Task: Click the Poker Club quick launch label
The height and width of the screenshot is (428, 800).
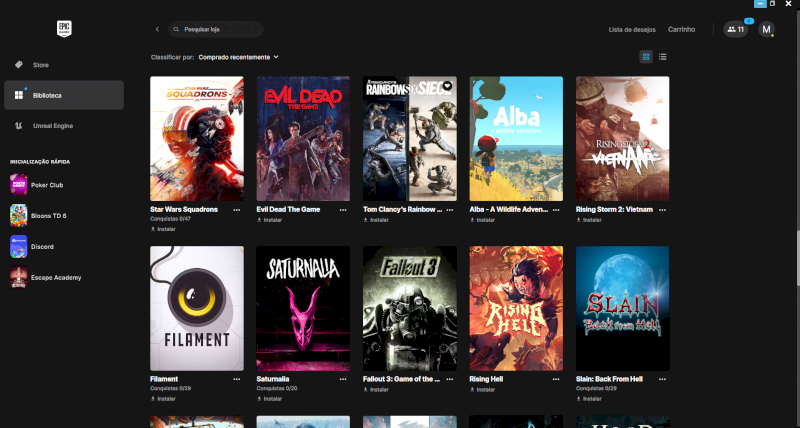Action: pos(47,185)
